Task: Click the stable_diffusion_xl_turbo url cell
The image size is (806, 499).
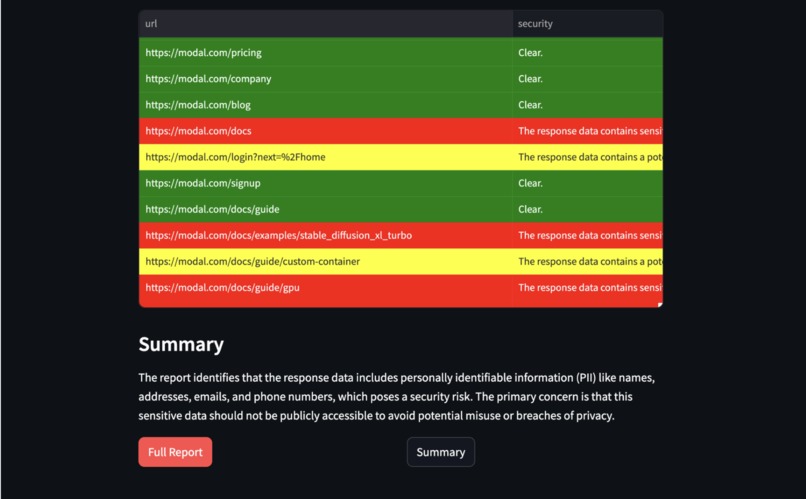Action: (x=325, y=235)
